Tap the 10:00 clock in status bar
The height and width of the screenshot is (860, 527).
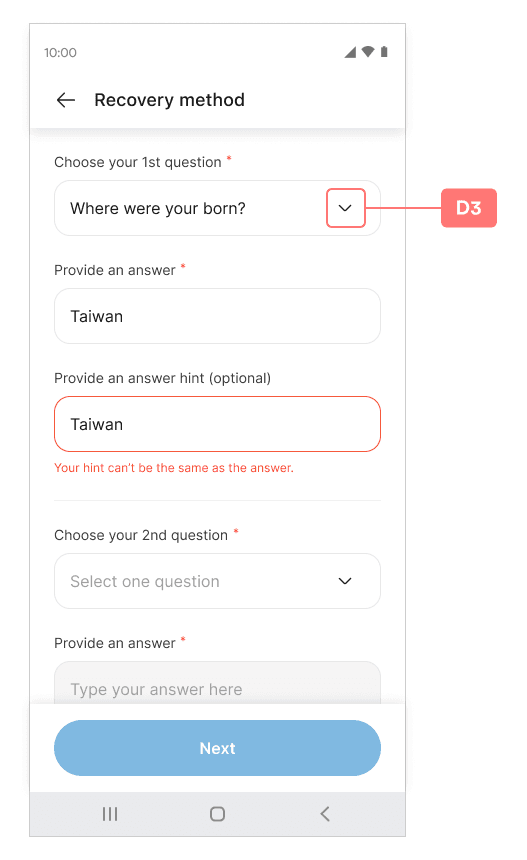click(60, 53)
